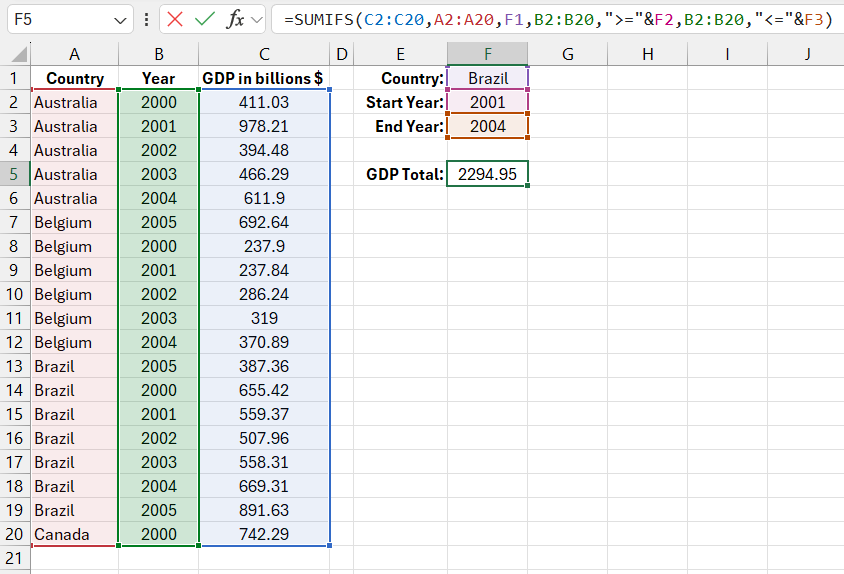
Task: Click year 2005 in row 19
Action: click(x=158, y=510)
